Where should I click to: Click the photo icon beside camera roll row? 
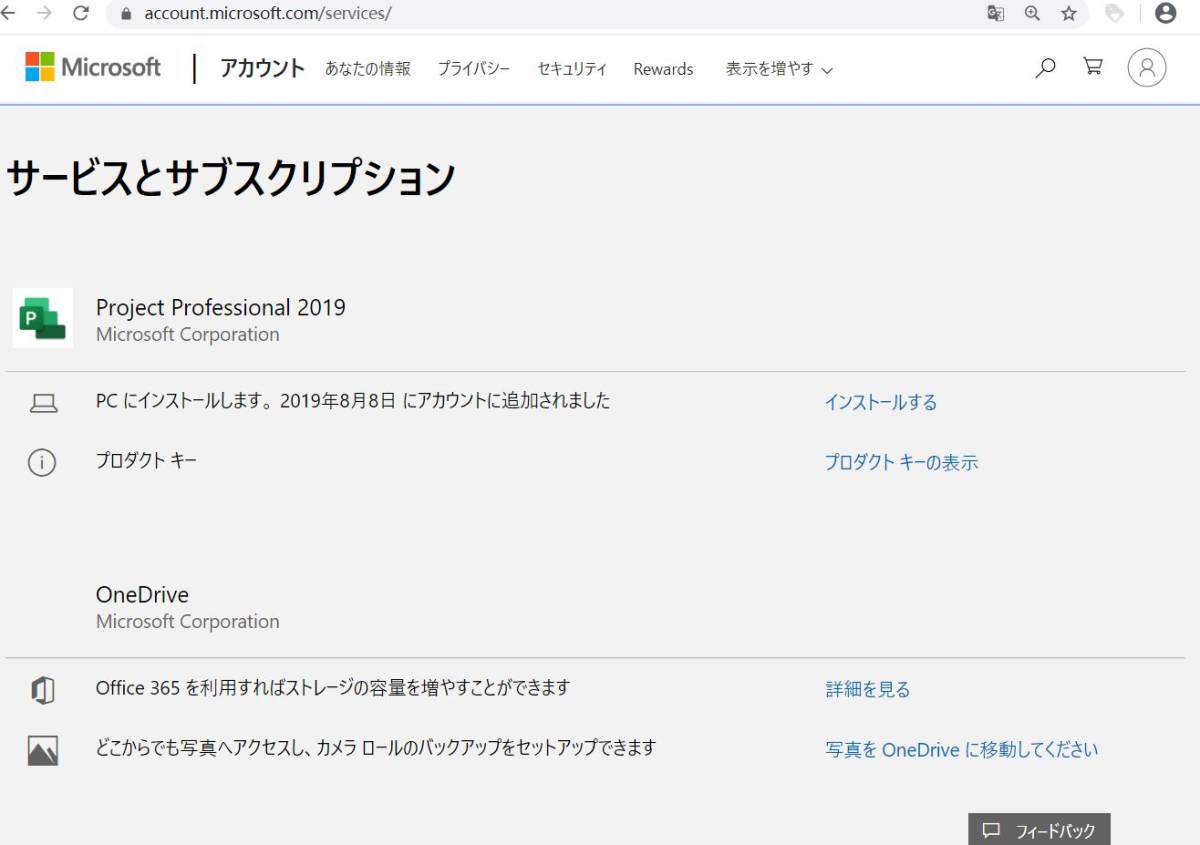(43, 750)
